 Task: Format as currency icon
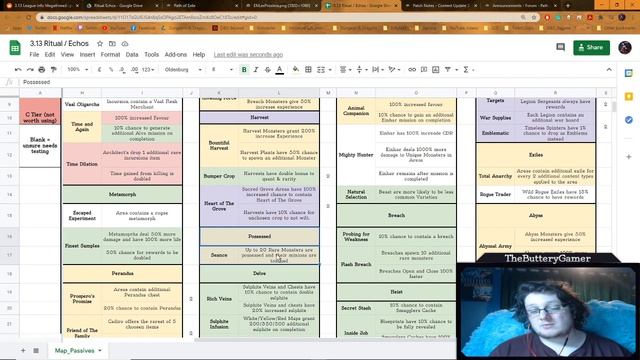tap(99, 70)
